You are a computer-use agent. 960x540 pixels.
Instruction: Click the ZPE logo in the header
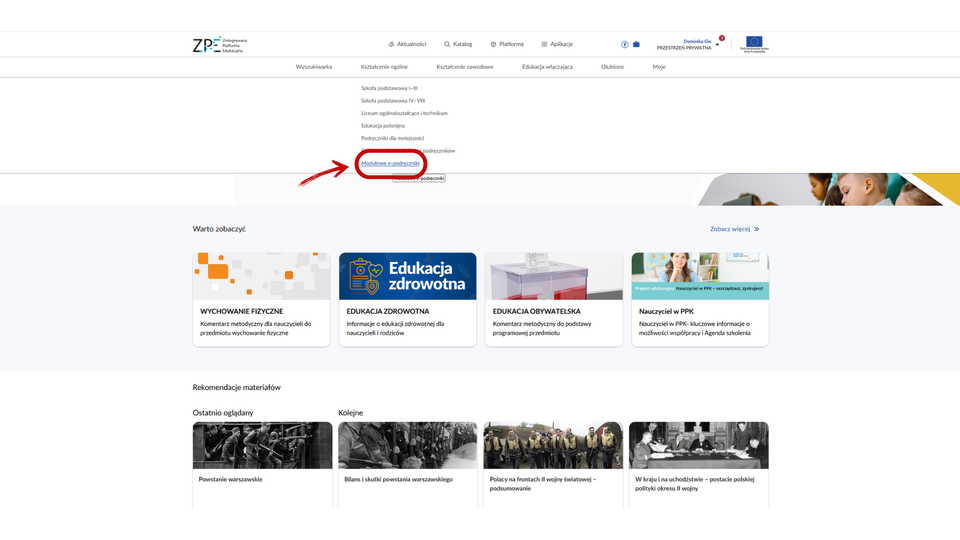219,44
